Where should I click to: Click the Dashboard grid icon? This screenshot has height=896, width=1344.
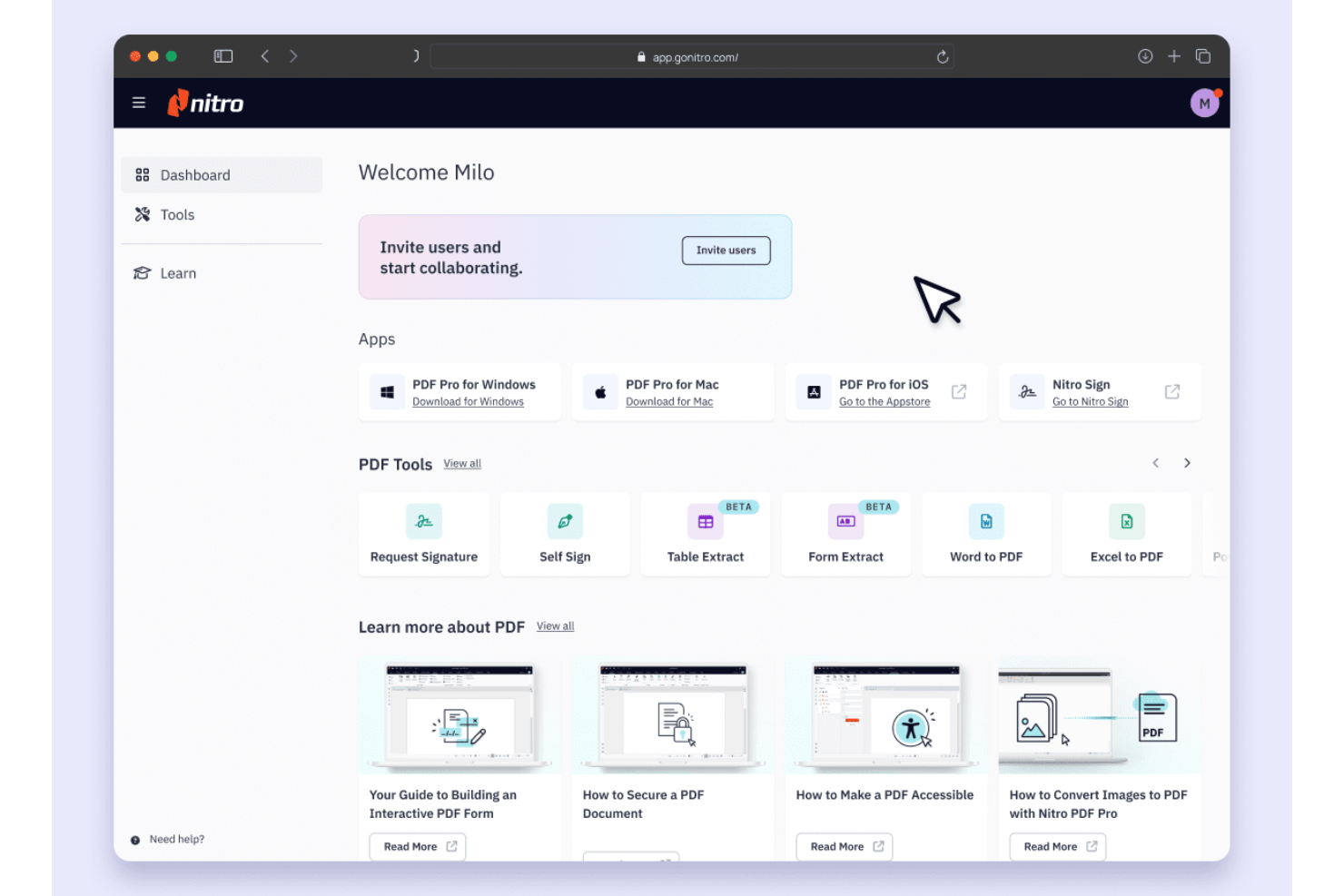click(143, 174)
